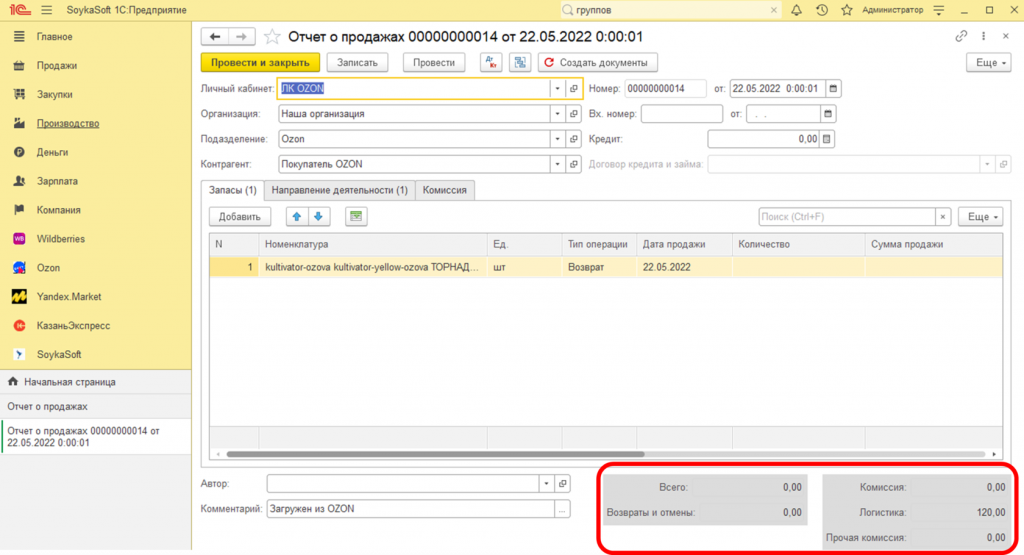Image resolution: width=1024 pixels, height=555 pixels.
Task: Switch to Направление деятельности tab
Action: pos(340,189)
